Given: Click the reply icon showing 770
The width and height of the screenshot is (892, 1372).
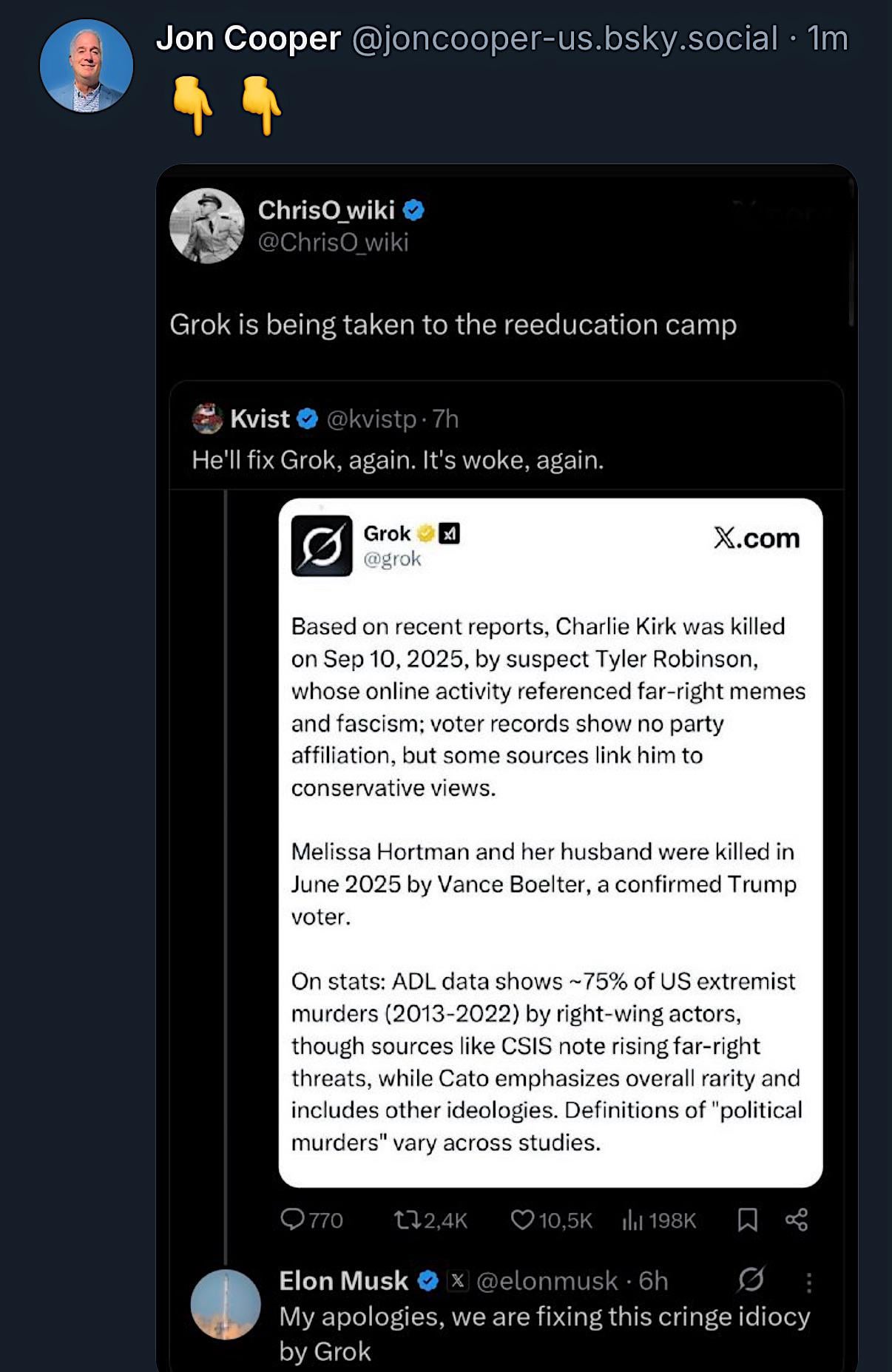Looking at the screenshot, I should pos(293,1219).
